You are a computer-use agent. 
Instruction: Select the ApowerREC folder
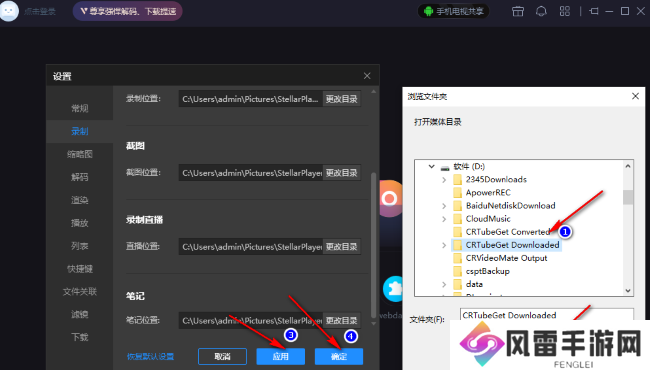[x=488, y=193]
